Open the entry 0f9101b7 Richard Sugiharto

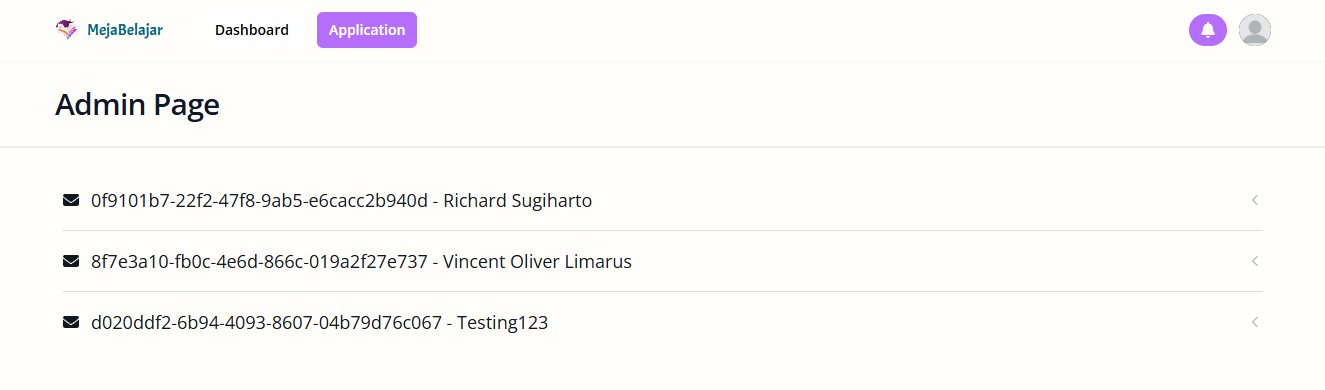663,200
